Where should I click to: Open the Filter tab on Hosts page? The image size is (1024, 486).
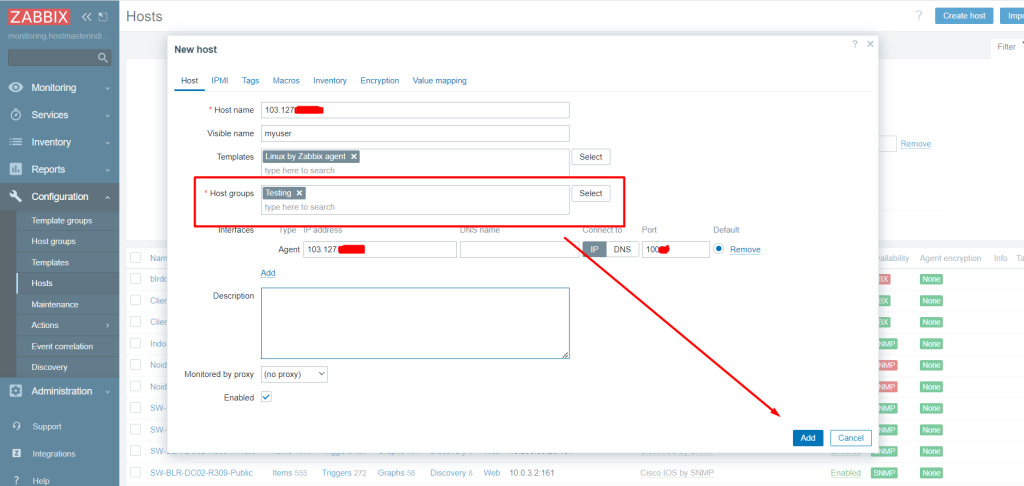(x=1006, y=47)
